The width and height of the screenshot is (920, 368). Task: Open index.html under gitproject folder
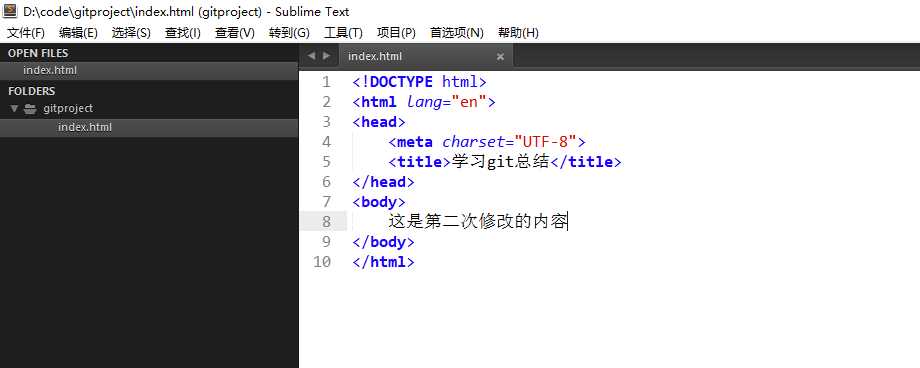149,127
